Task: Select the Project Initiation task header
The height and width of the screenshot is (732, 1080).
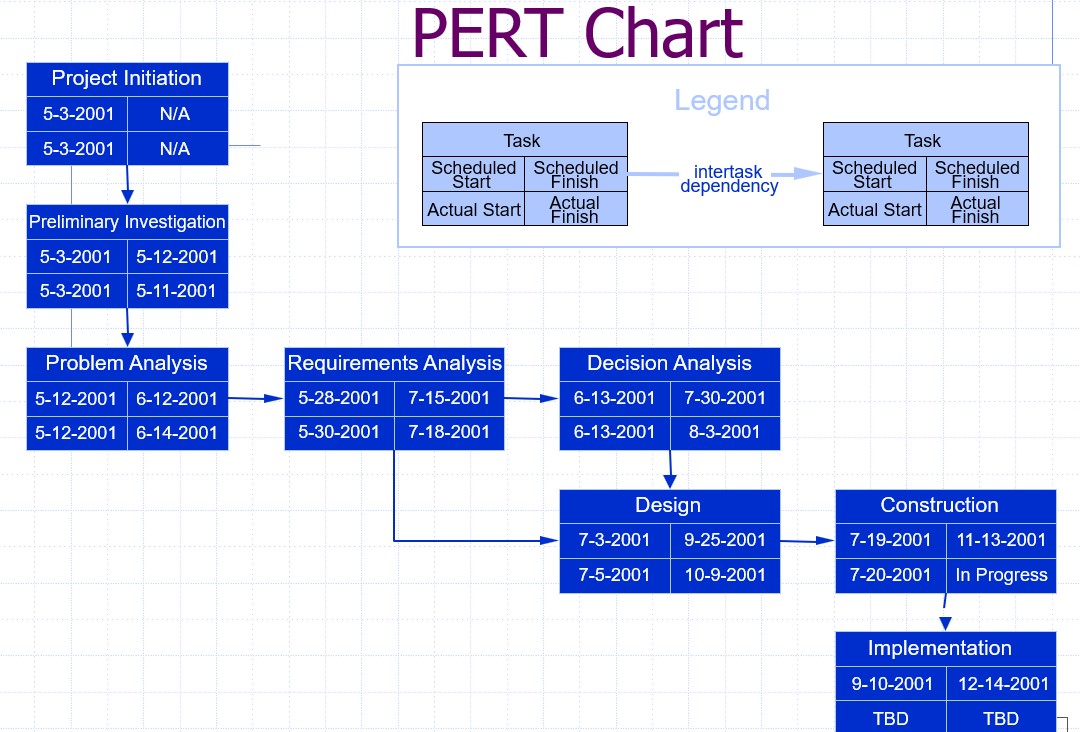Action: click(x=127, y=79)
